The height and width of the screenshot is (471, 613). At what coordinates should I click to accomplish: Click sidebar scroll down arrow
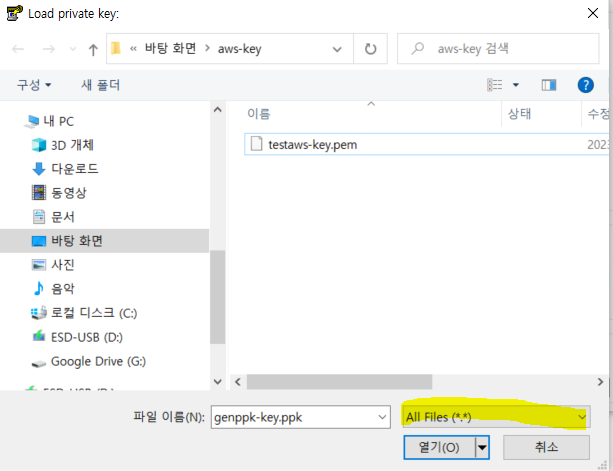[218, 381]
